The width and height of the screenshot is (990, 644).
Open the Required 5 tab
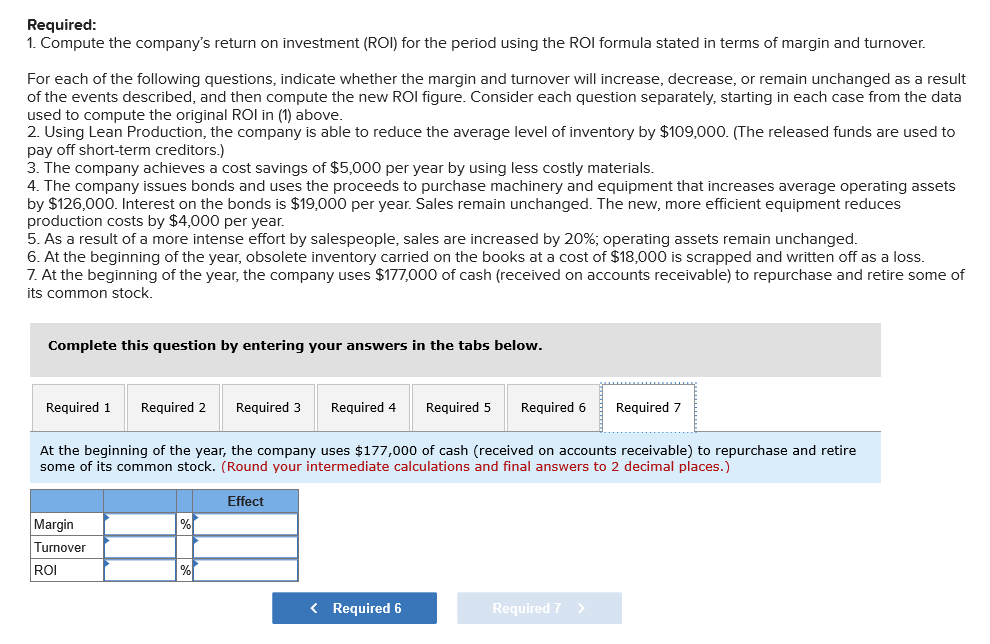click(x=458, y=407)
